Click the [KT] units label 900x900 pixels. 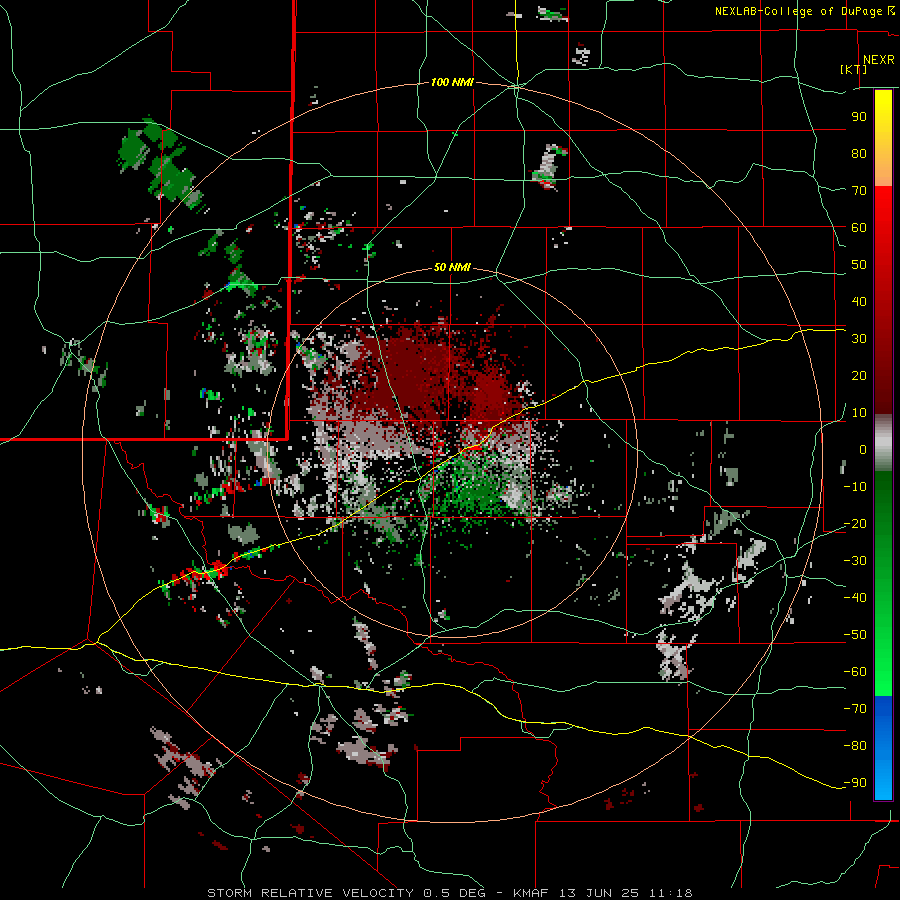(x=854, y=69)
